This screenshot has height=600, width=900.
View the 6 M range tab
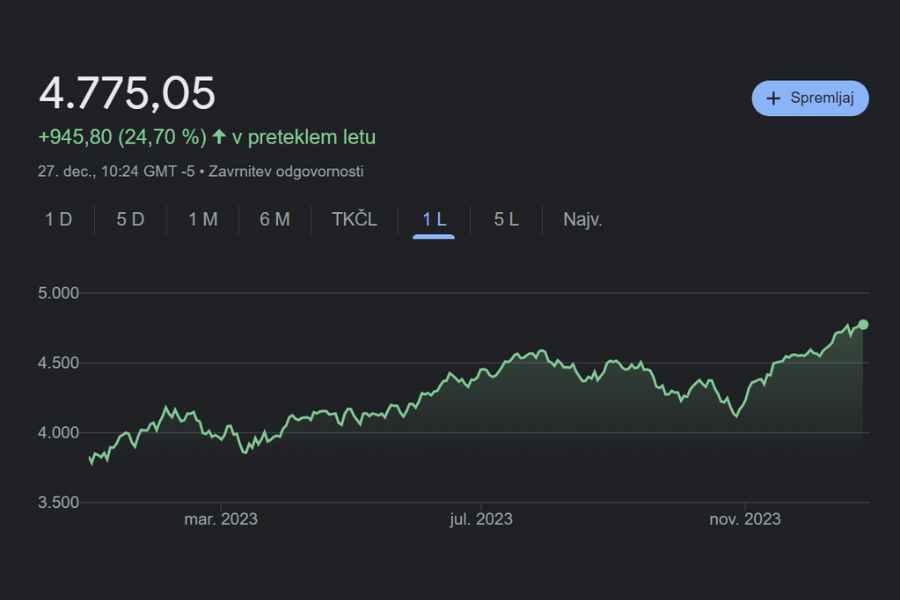tap(274, 219)
